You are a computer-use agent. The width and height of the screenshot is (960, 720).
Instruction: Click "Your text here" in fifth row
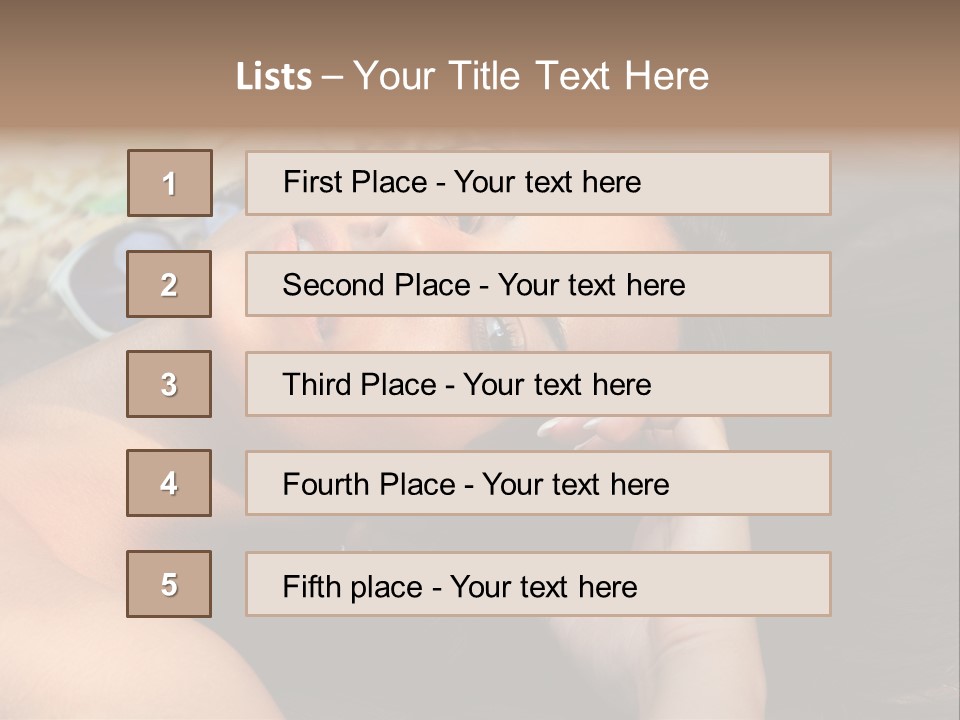(543, 586)
